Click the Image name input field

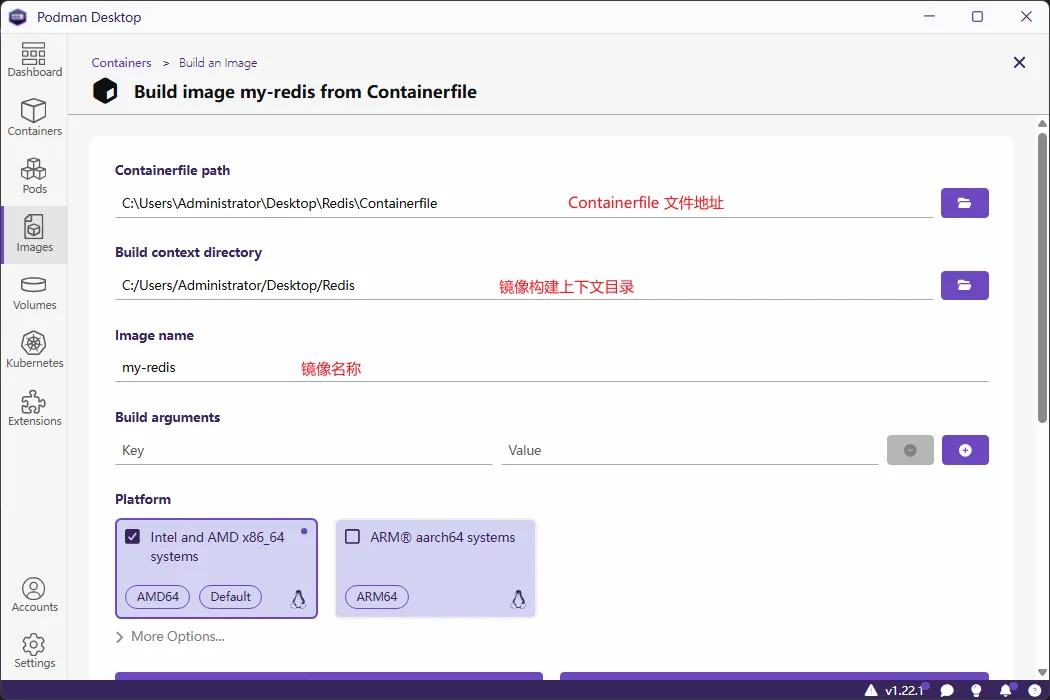click(550, 368)
